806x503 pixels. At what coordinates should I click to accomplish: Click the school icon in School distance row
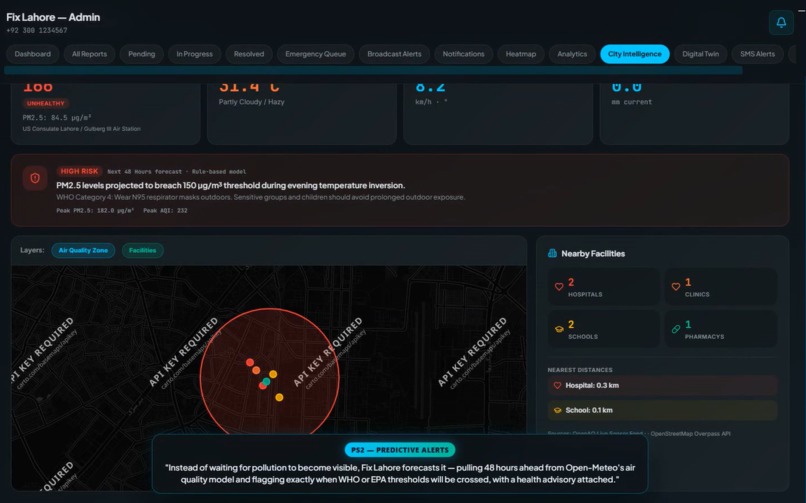tap(557, 411)
